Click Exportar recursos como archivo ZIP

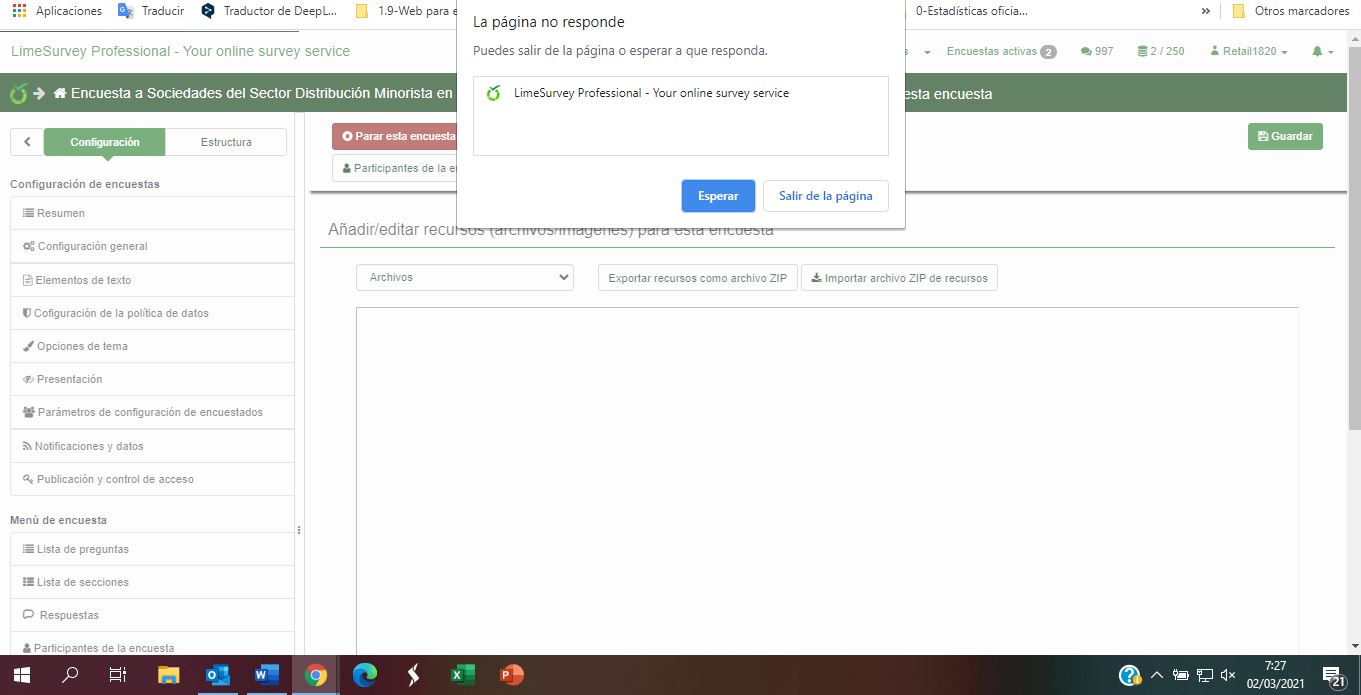[x=697, y=278]
